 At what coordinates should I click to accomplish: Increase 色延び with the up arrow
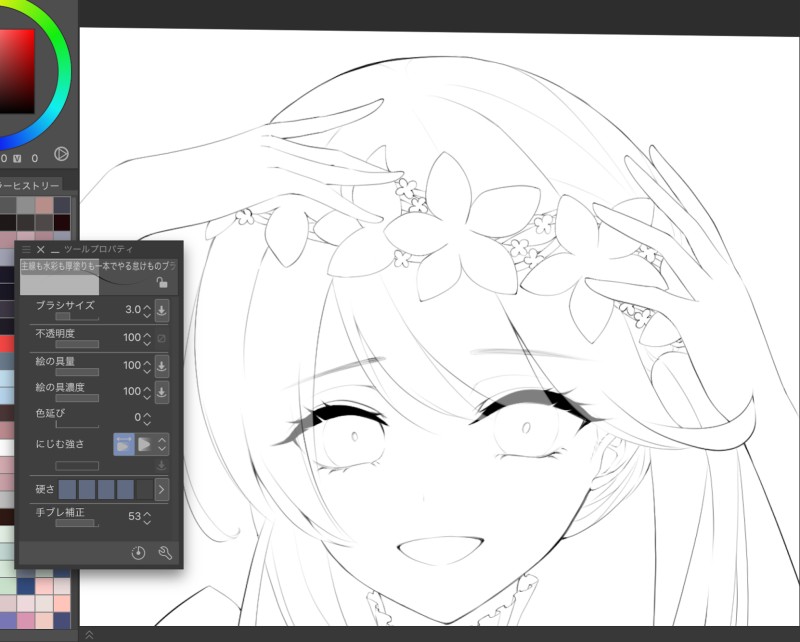click(147, 414)
